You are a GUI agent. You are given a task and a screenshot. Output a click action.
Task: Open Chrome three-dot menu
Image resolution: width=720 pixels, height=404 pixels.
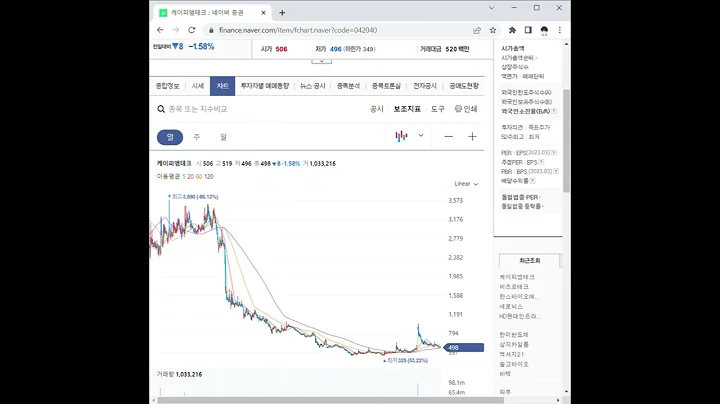tap(560, 30)
